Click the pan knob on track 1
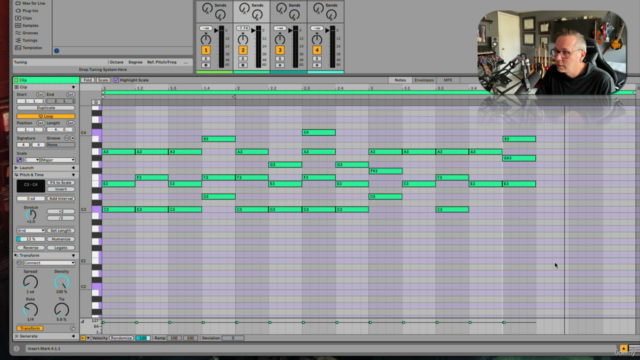Image resolution: width=640 pixels, height=360 pixels. click(x=206, y=39)
